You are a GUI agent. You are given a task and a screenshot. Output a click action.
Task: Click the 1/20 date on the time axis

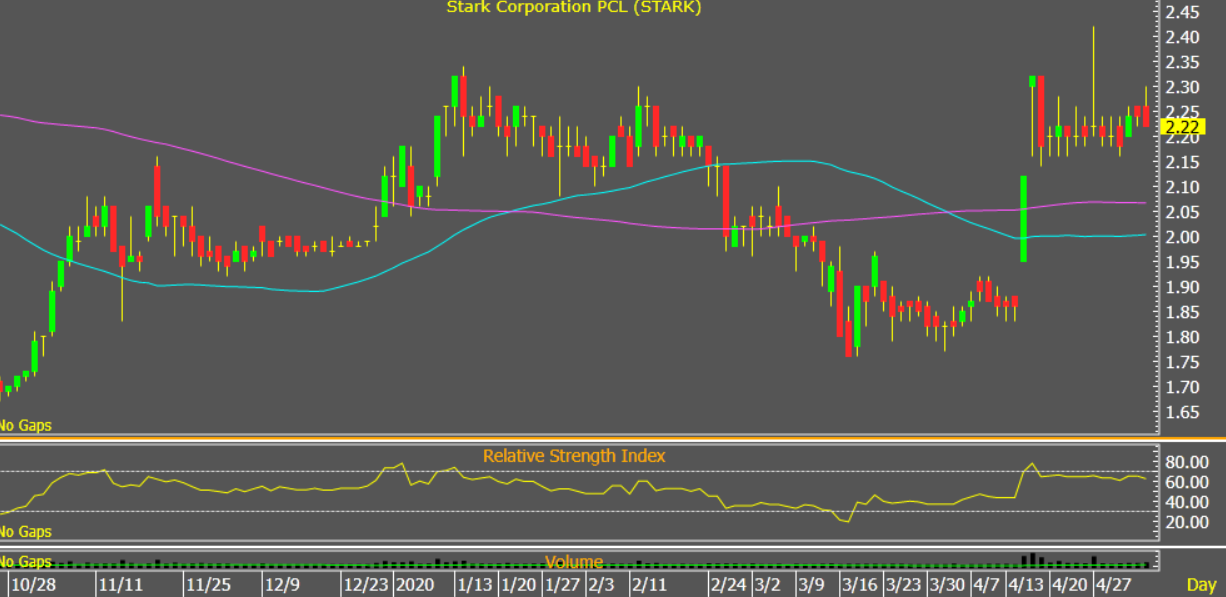click(x=519, y=584)
